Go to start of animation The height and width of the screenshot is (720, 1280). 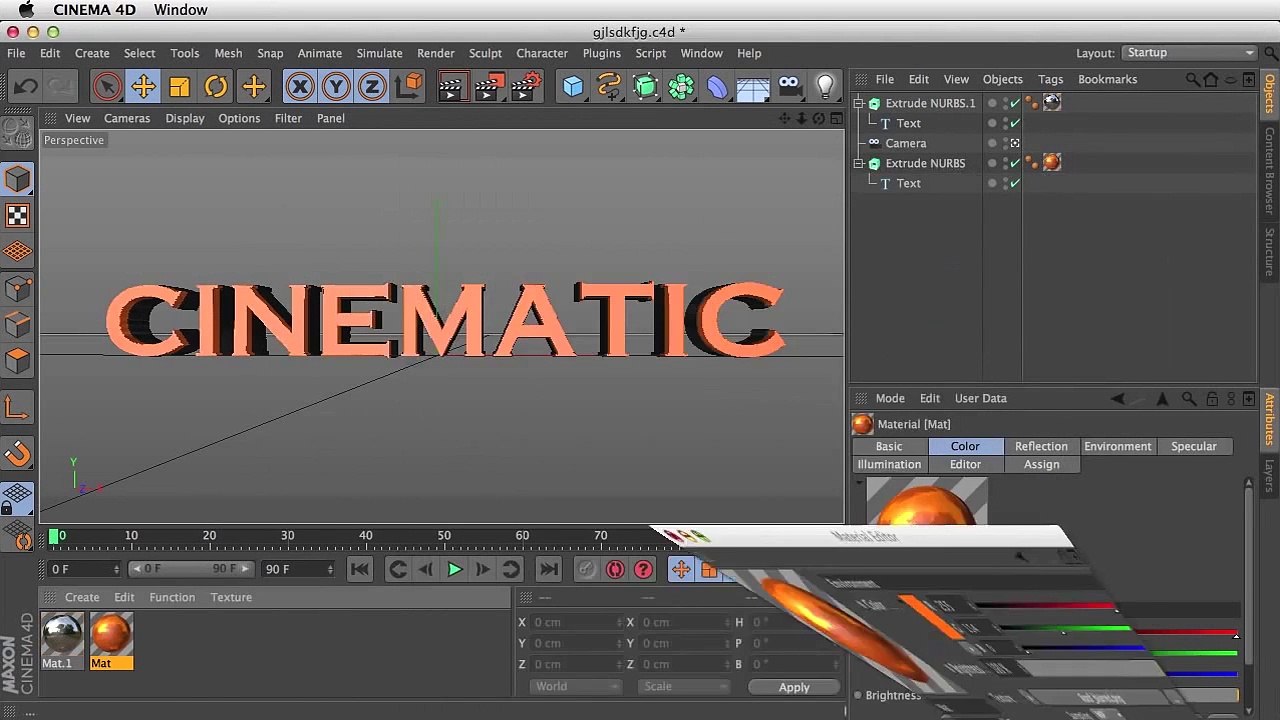[x=360, y=569]
